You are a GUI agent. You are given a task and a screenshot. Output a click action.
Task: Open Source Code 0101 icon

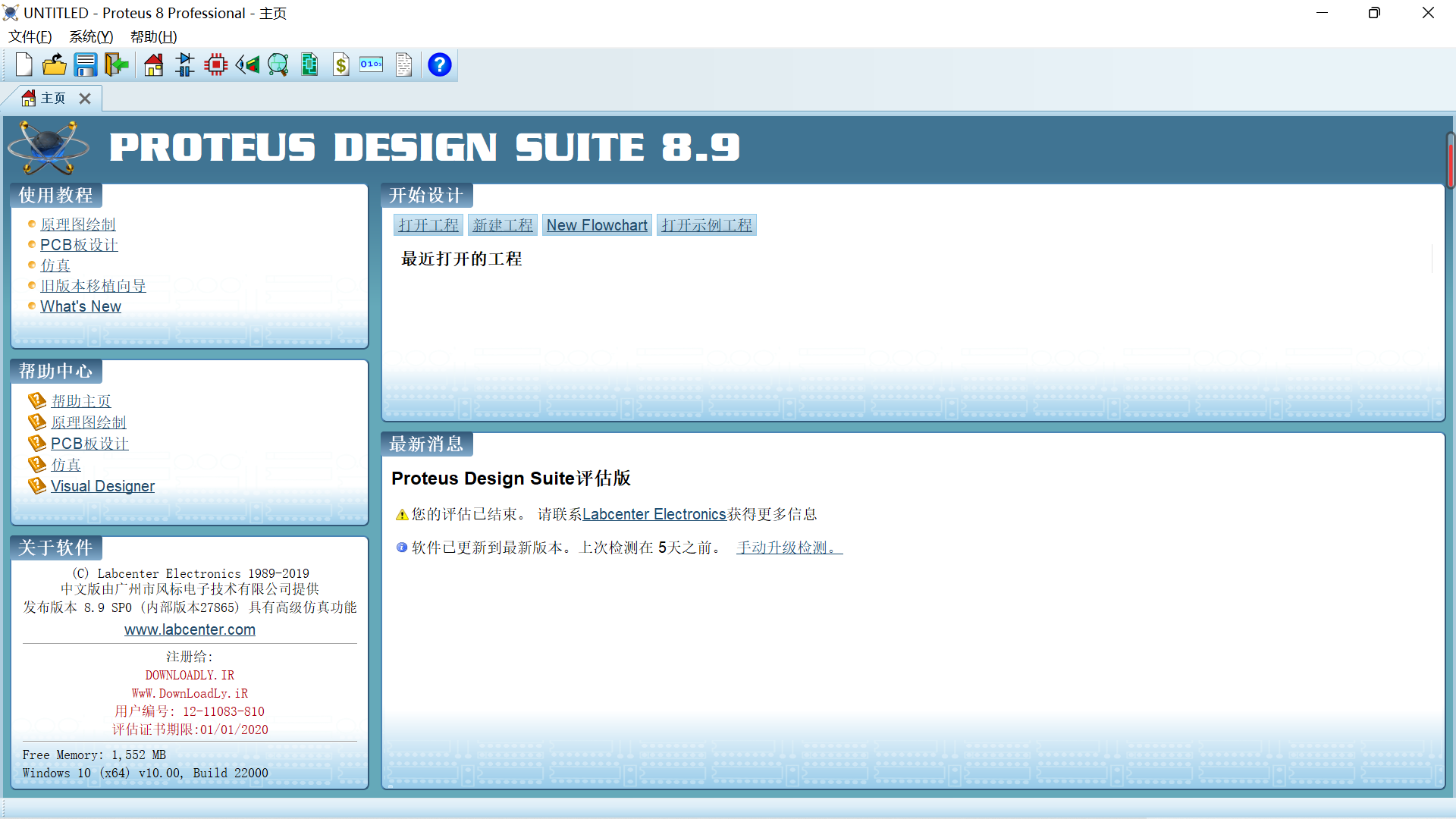(x=372, y=65)
